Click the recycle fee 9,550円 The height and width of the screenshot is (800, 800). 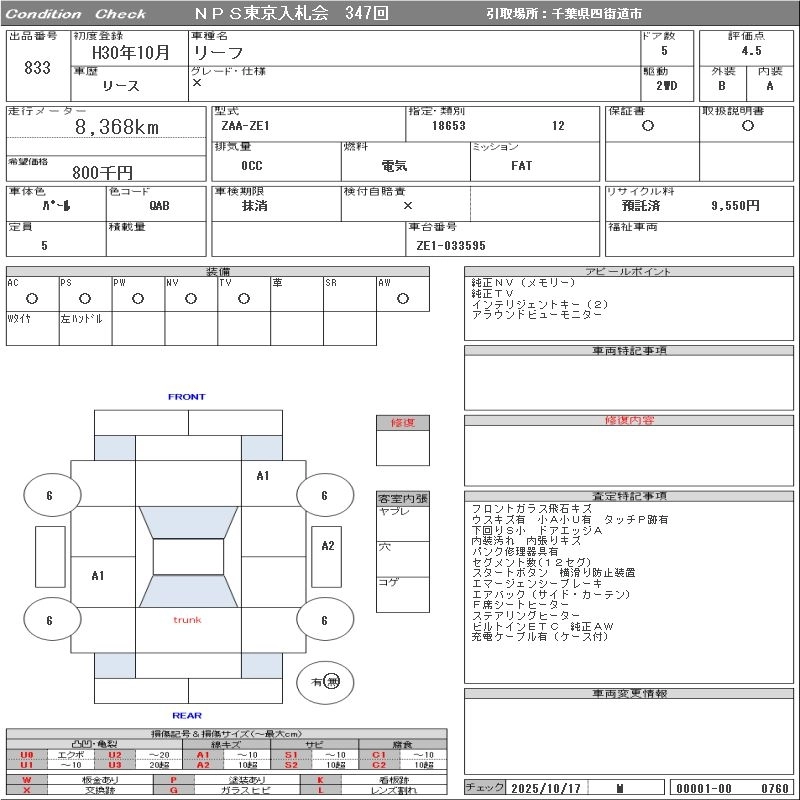click(735, 206)
